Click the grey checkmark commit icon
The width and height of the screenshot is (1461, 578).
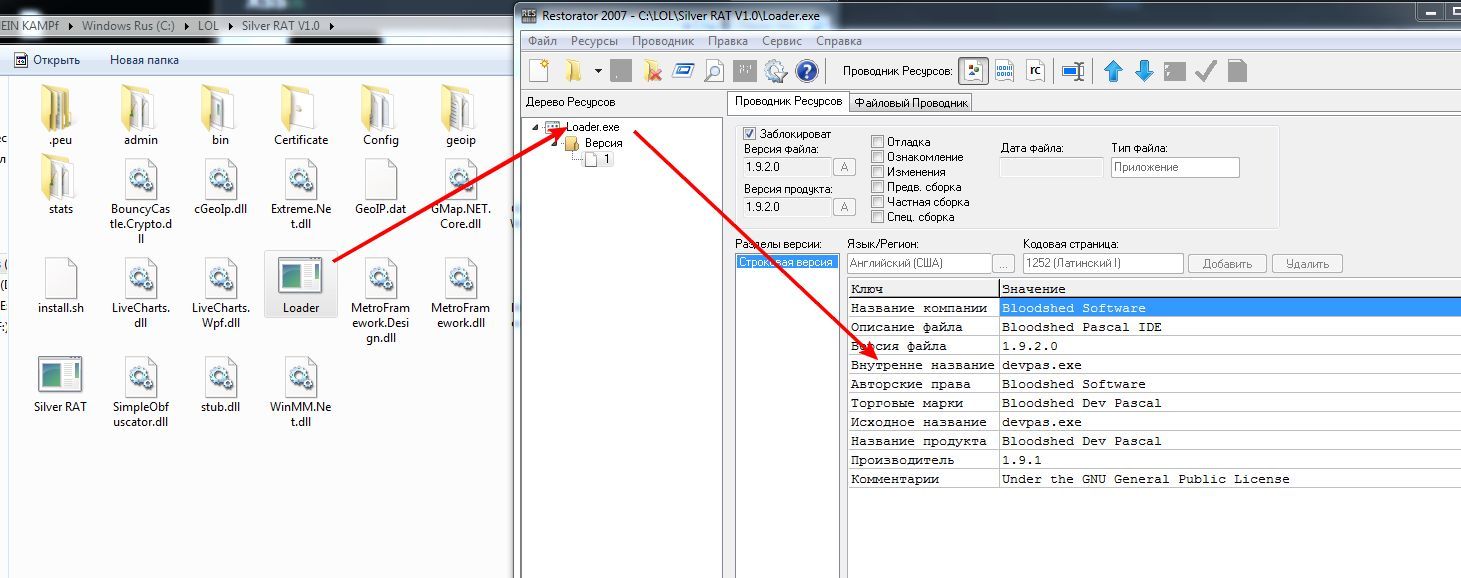pyautogui.click(x=1206, y=71)
